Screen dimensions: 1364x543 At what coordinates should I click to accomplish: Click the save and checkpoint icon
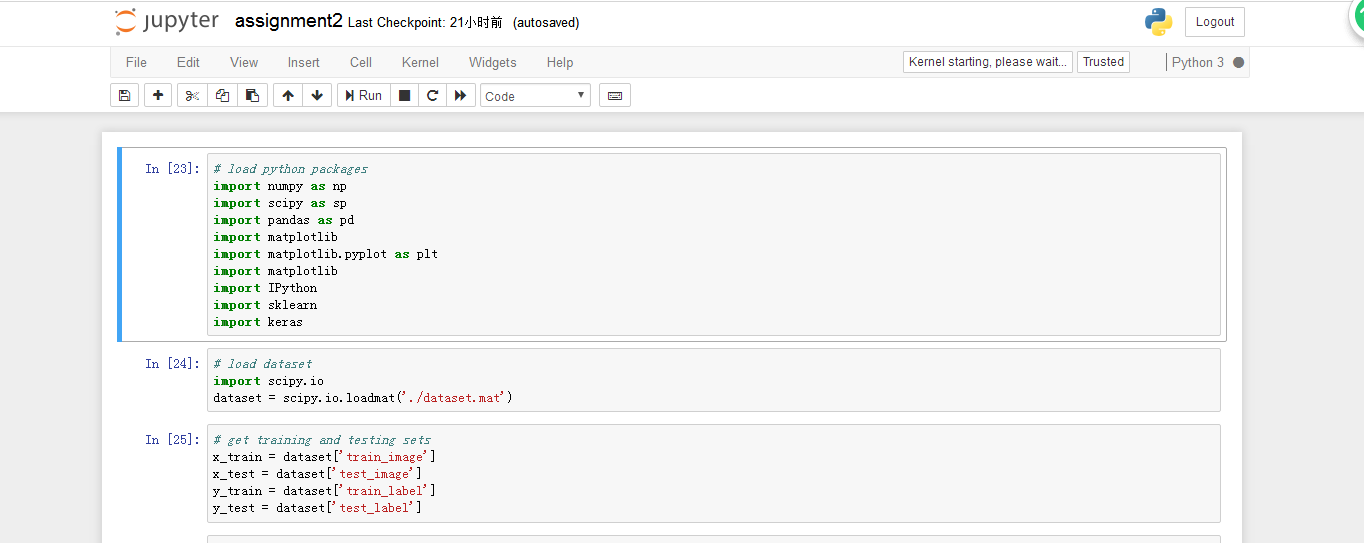[124, 96]
